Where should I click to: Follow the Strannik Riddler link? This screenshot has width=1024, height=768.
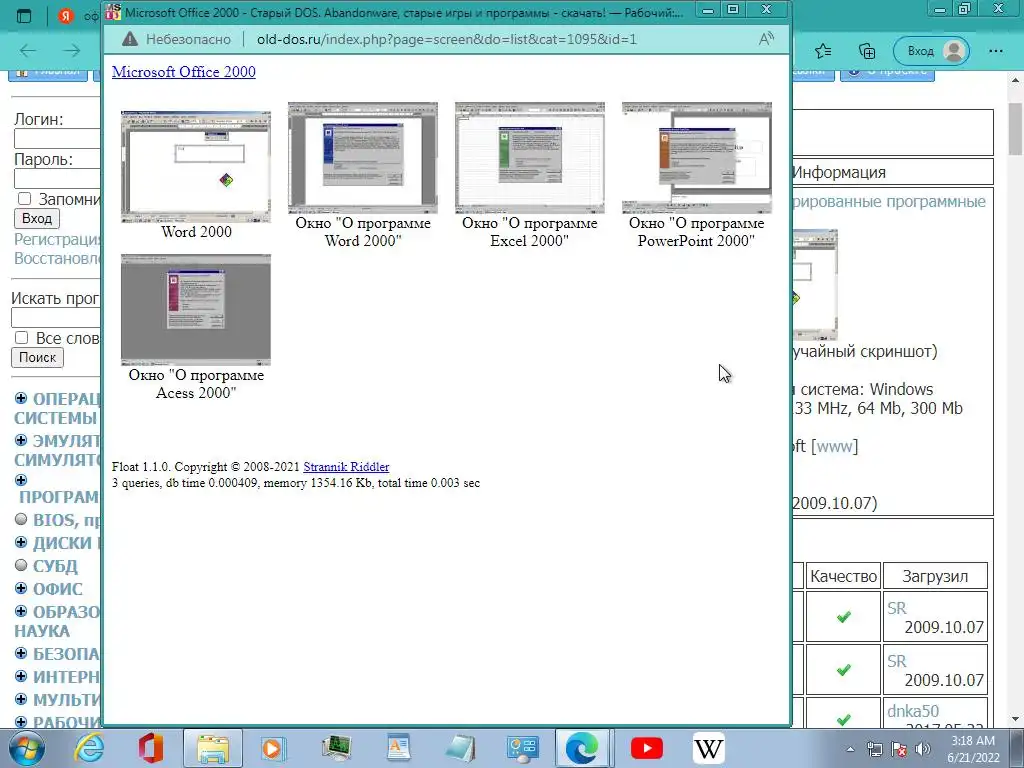(346, 467)
